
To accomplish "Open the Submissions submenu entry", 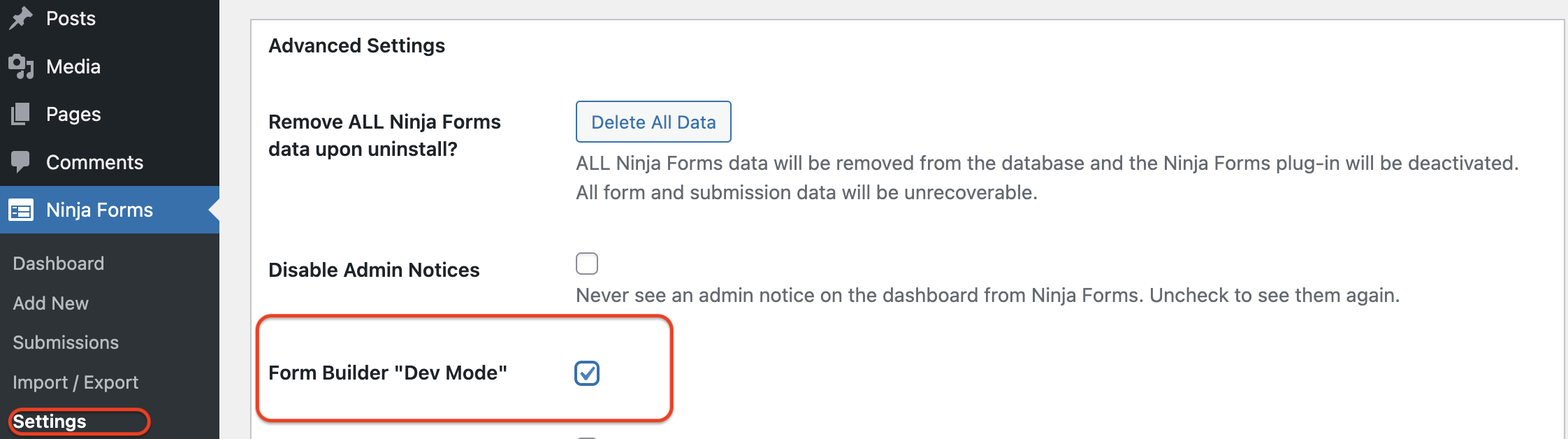I will [x=65, y=343].
